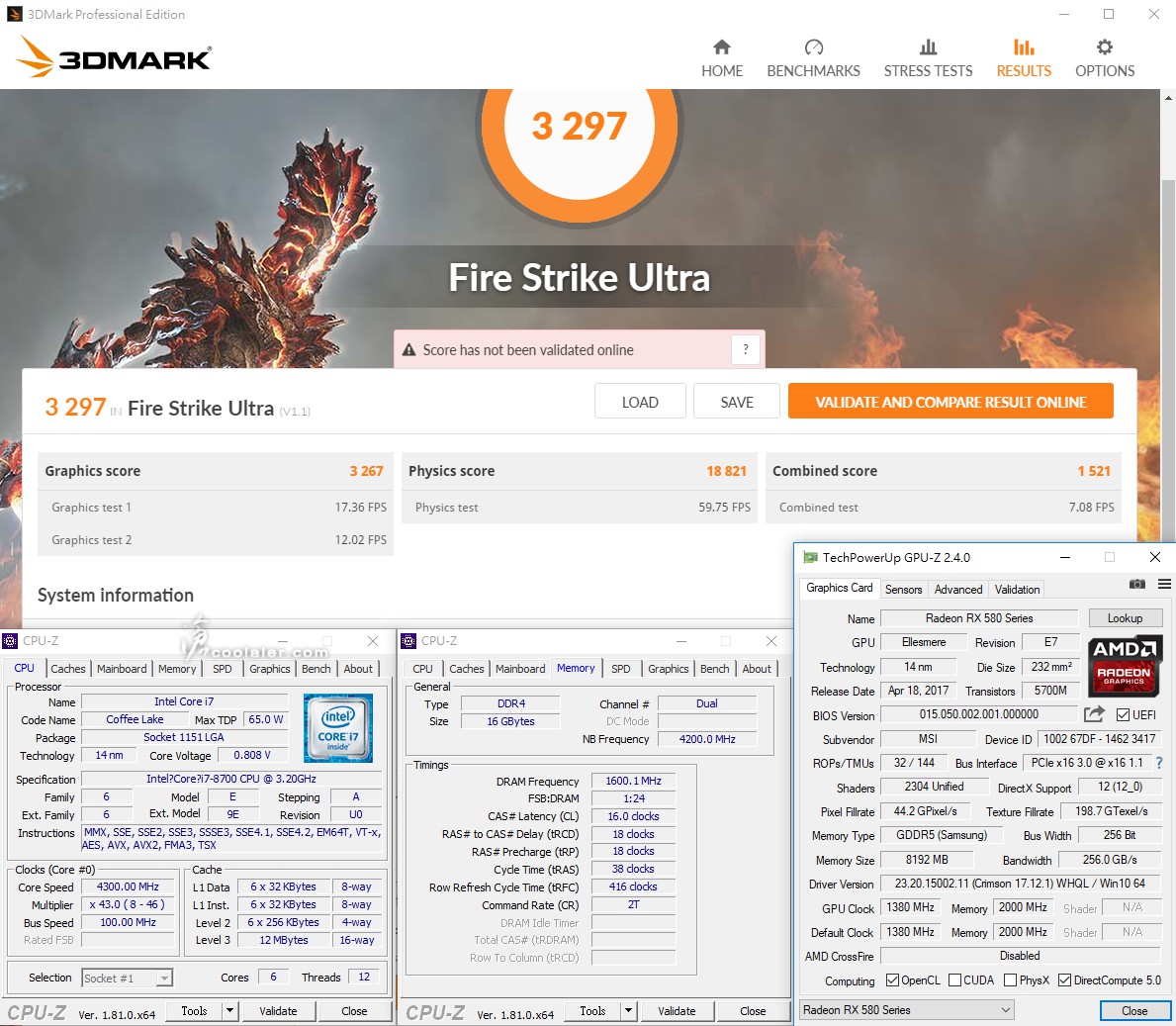Open Bench tab in left CPU-Z
The width and height of the screenshot is (1176, 1026).
pyautogui.click(x=316, y=668)
